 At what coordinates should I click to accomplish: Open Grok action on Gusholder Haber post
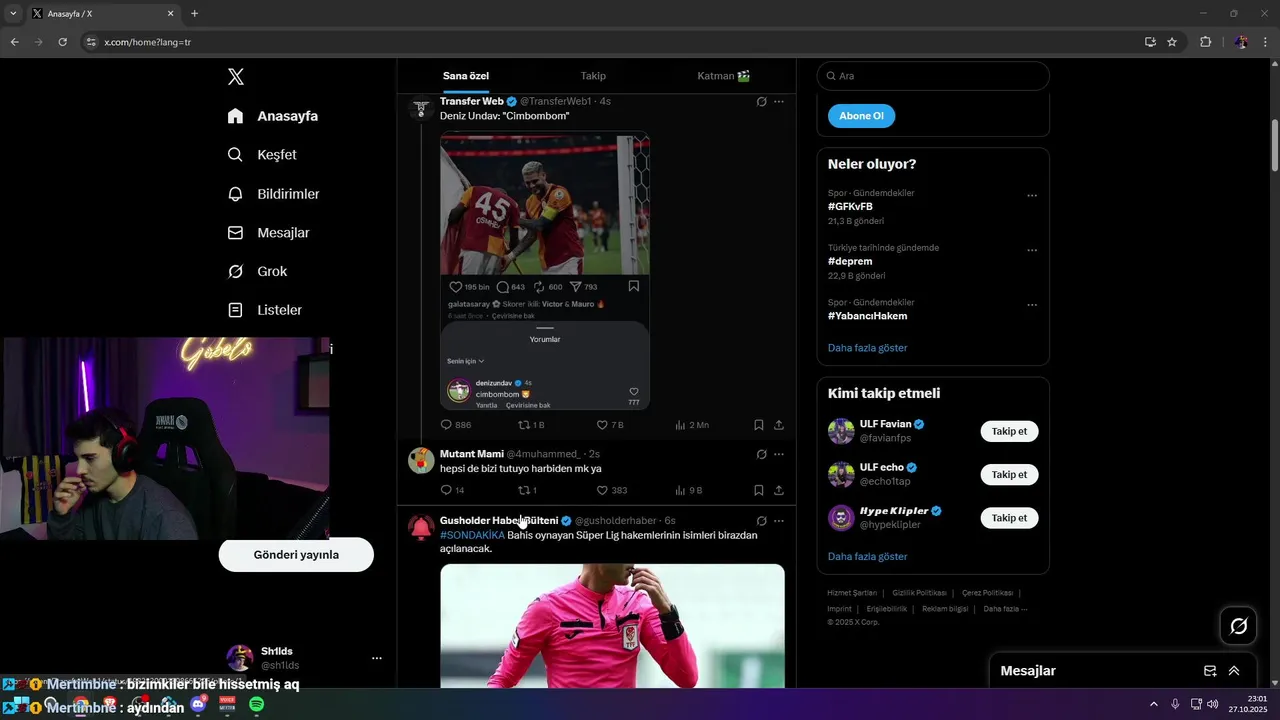[x=761, y=521]
